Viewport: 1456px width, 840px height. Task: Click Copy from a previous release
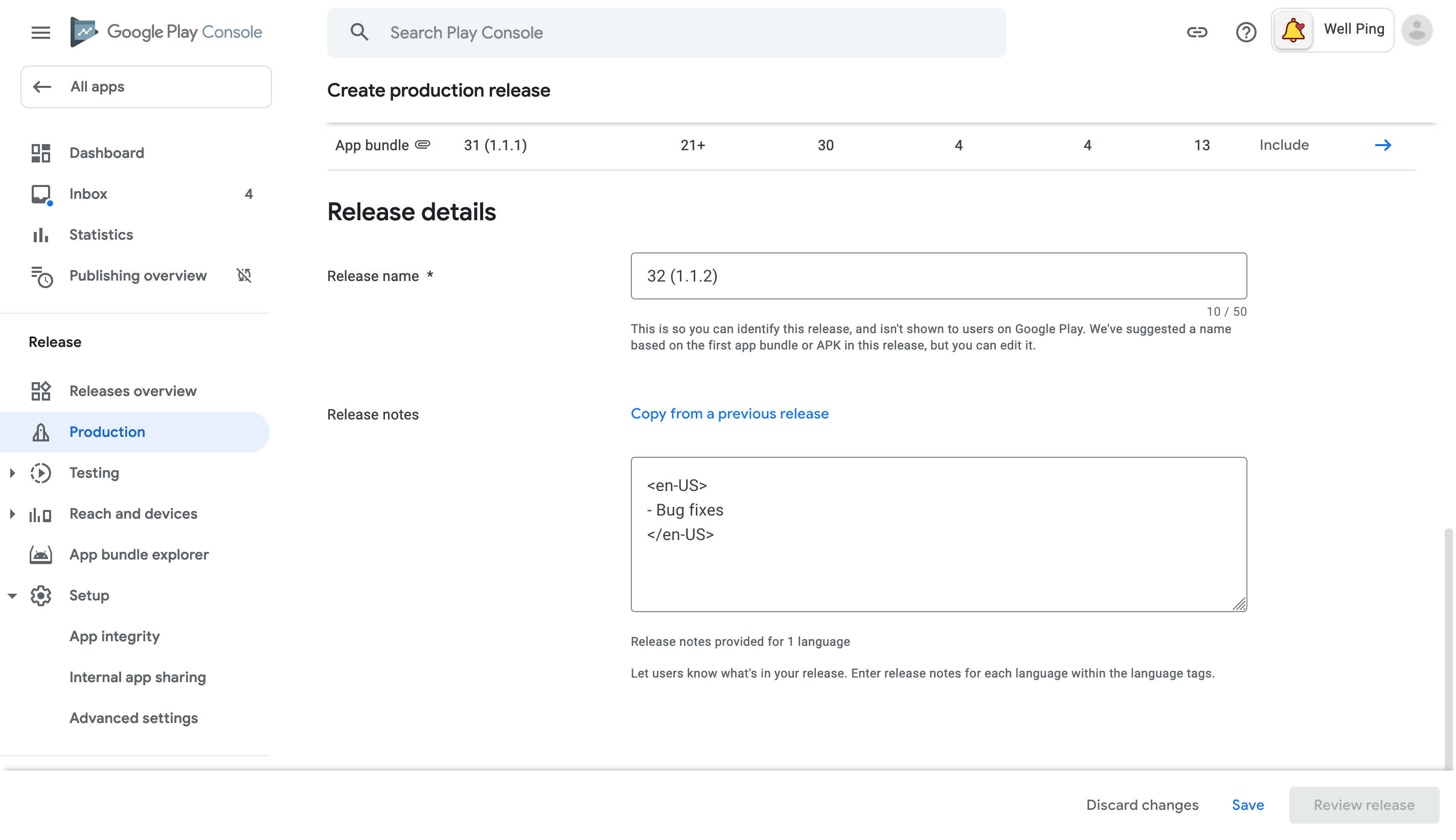coord(729,413)
